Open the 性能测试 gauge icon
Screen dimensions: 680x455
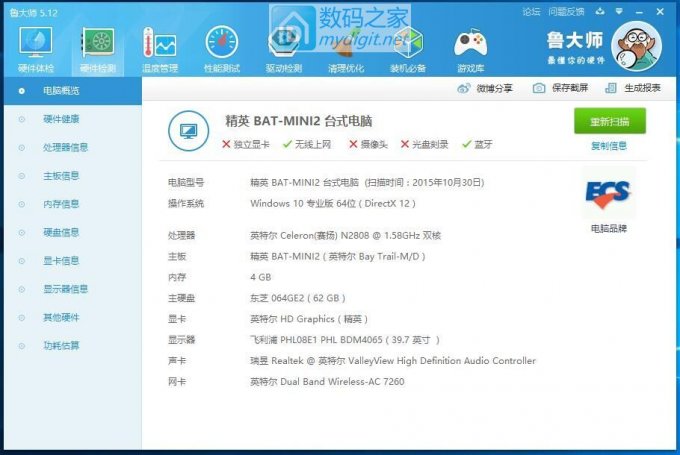[221, 44]
